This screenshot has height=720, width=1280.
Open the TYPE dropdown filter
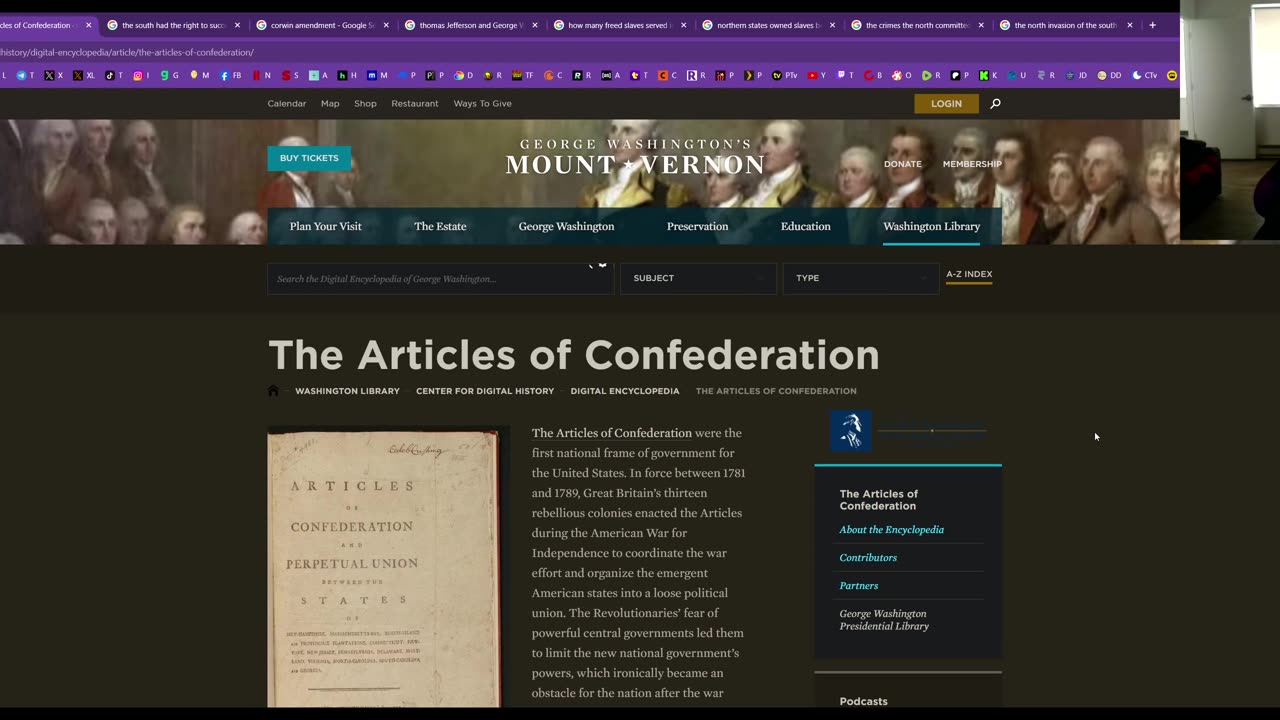(x=860, y=278)
